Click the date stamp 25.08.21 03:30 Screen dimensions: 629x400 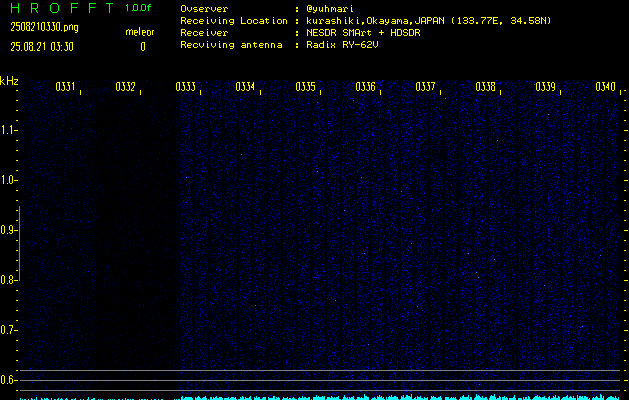click(42, 47)
